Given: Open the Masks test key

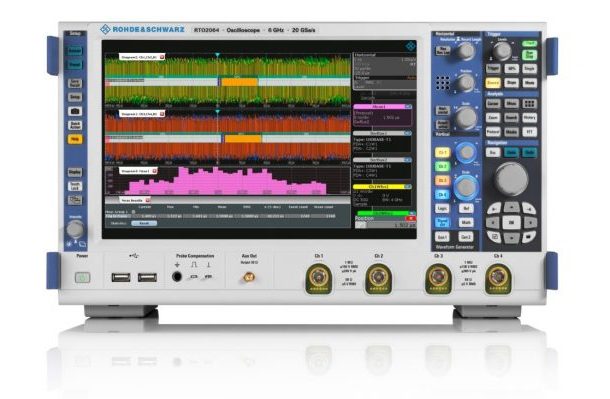Looking at the screenshot, I should [512, 132].
